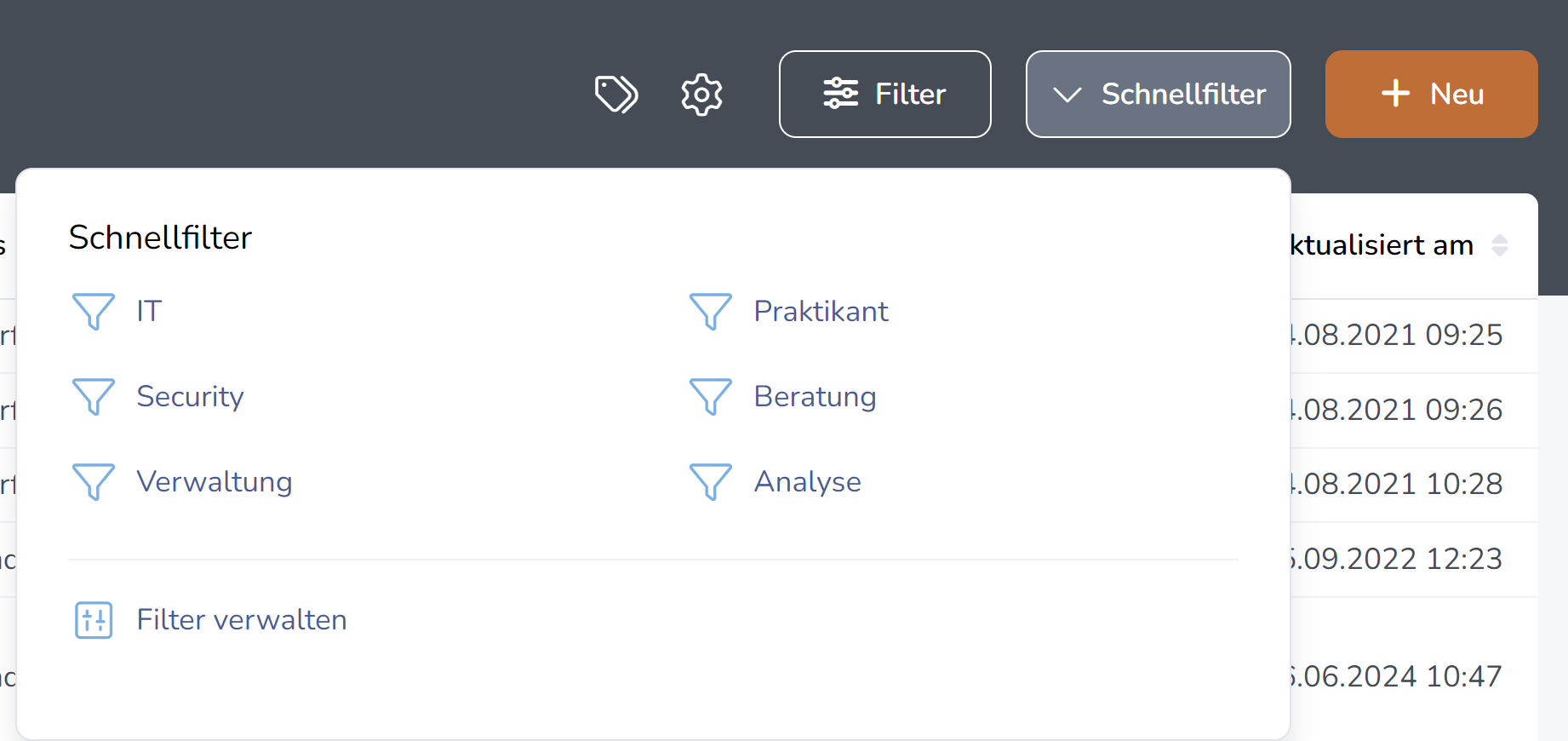
Task: Choose the Analyse quick filter
Action: coord(807,482)
